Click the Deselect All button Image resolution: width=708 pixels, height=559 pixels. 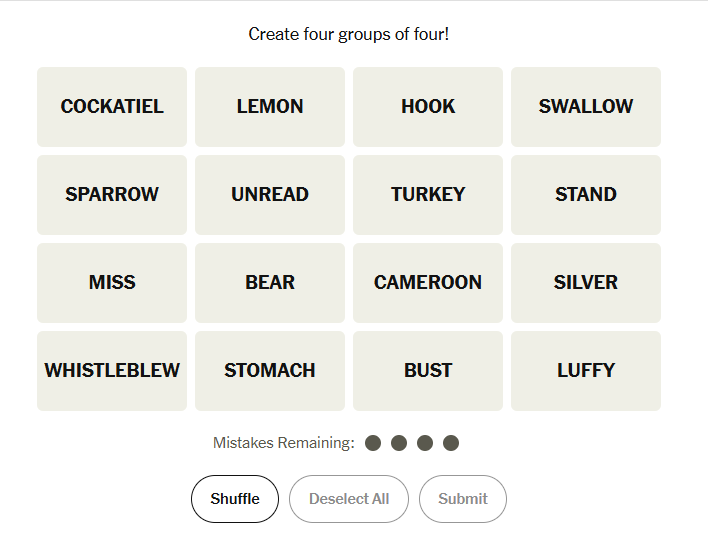349,499
